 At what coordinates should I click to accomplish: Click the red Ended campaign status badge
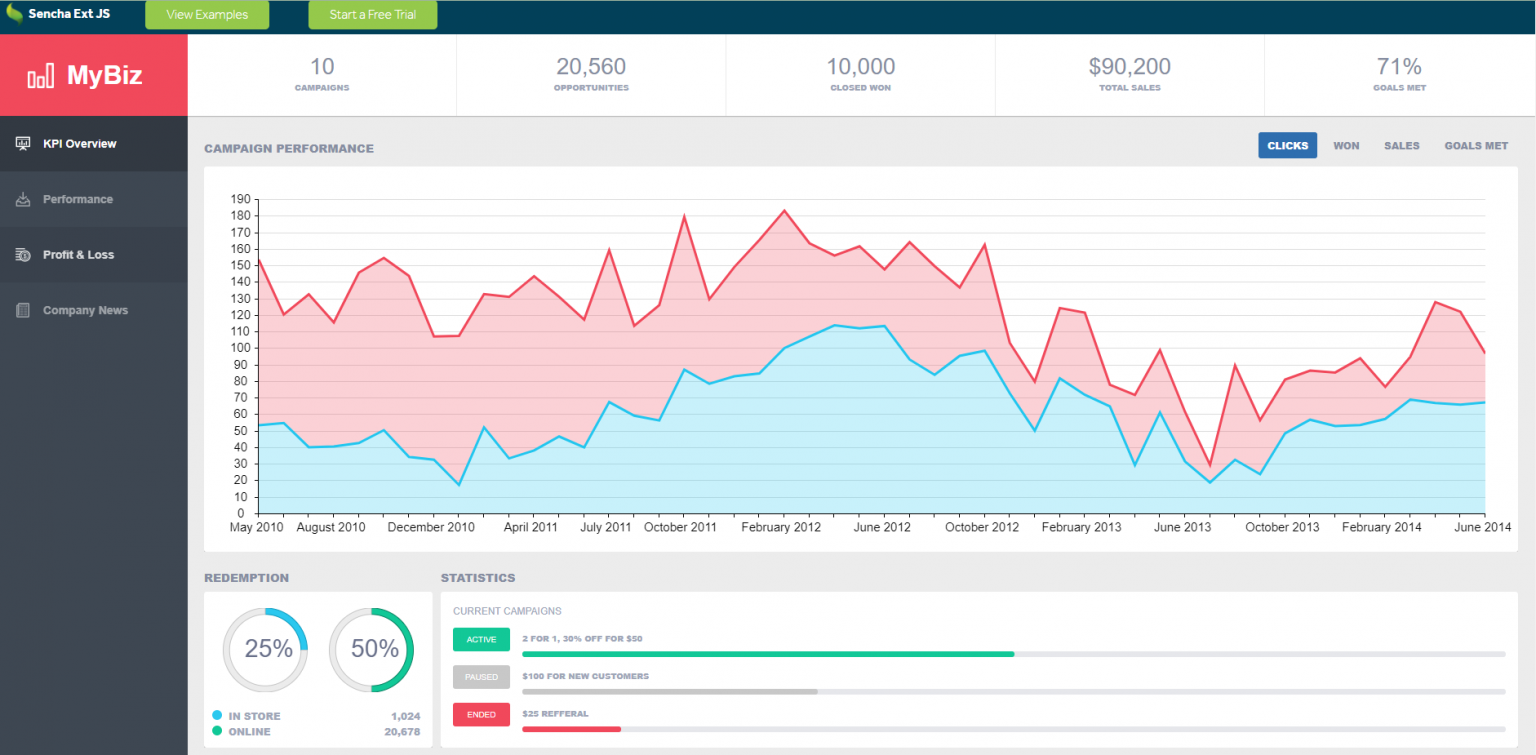point(481,714)
